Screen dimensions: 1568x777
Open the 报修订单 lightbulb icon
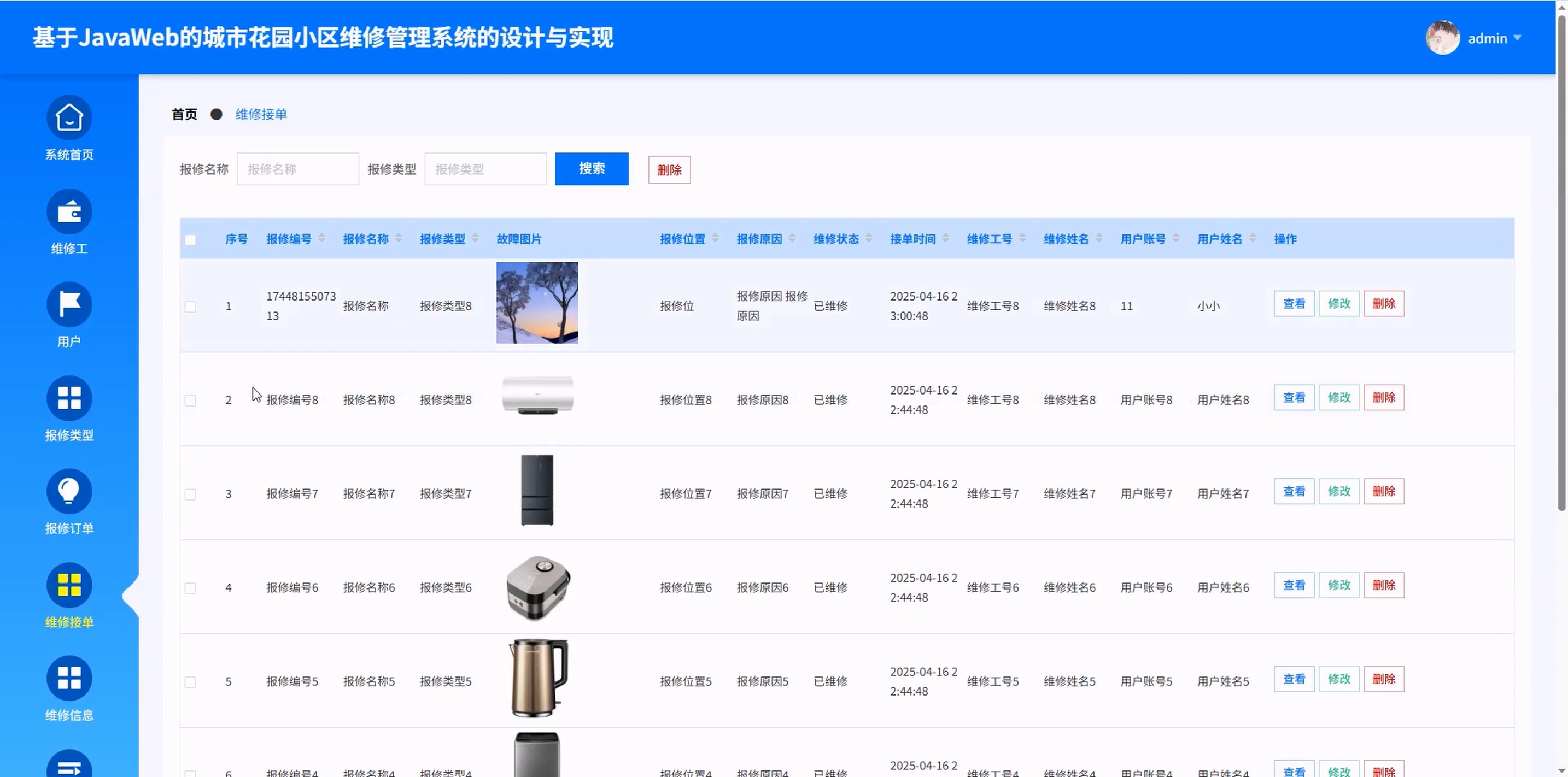pos(69,491)
